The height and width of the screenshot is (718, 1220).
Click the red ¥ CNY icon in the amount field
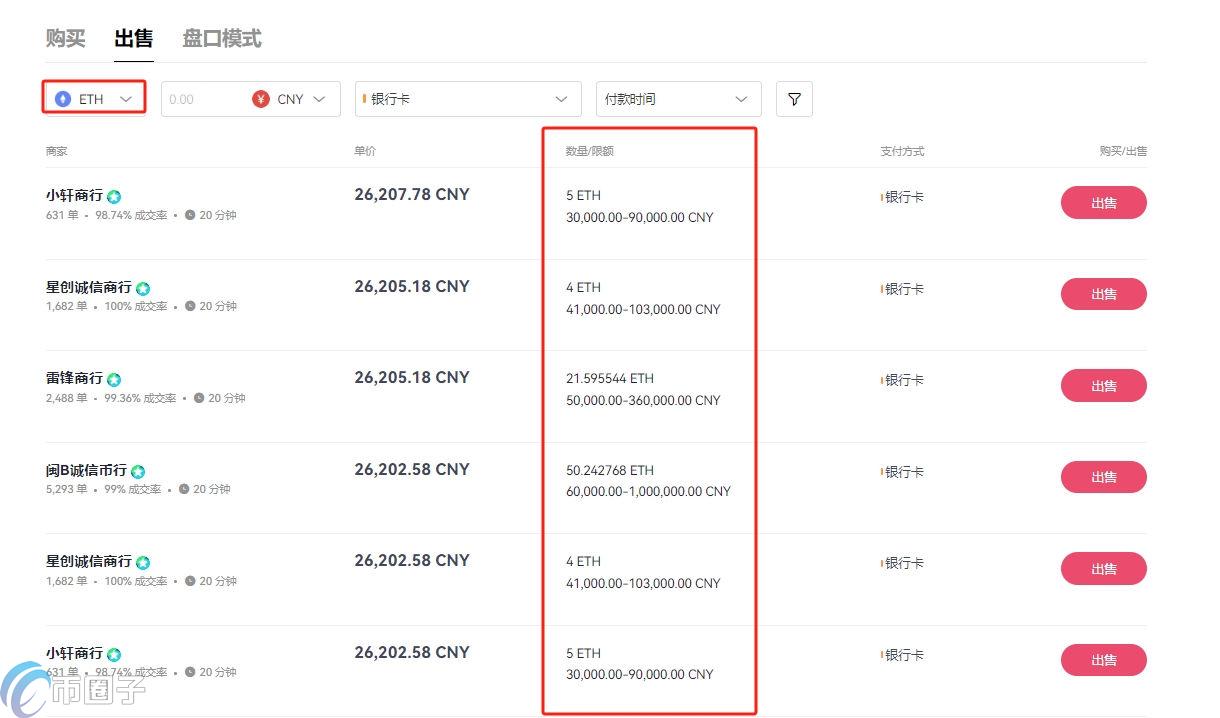click(260, 98)
